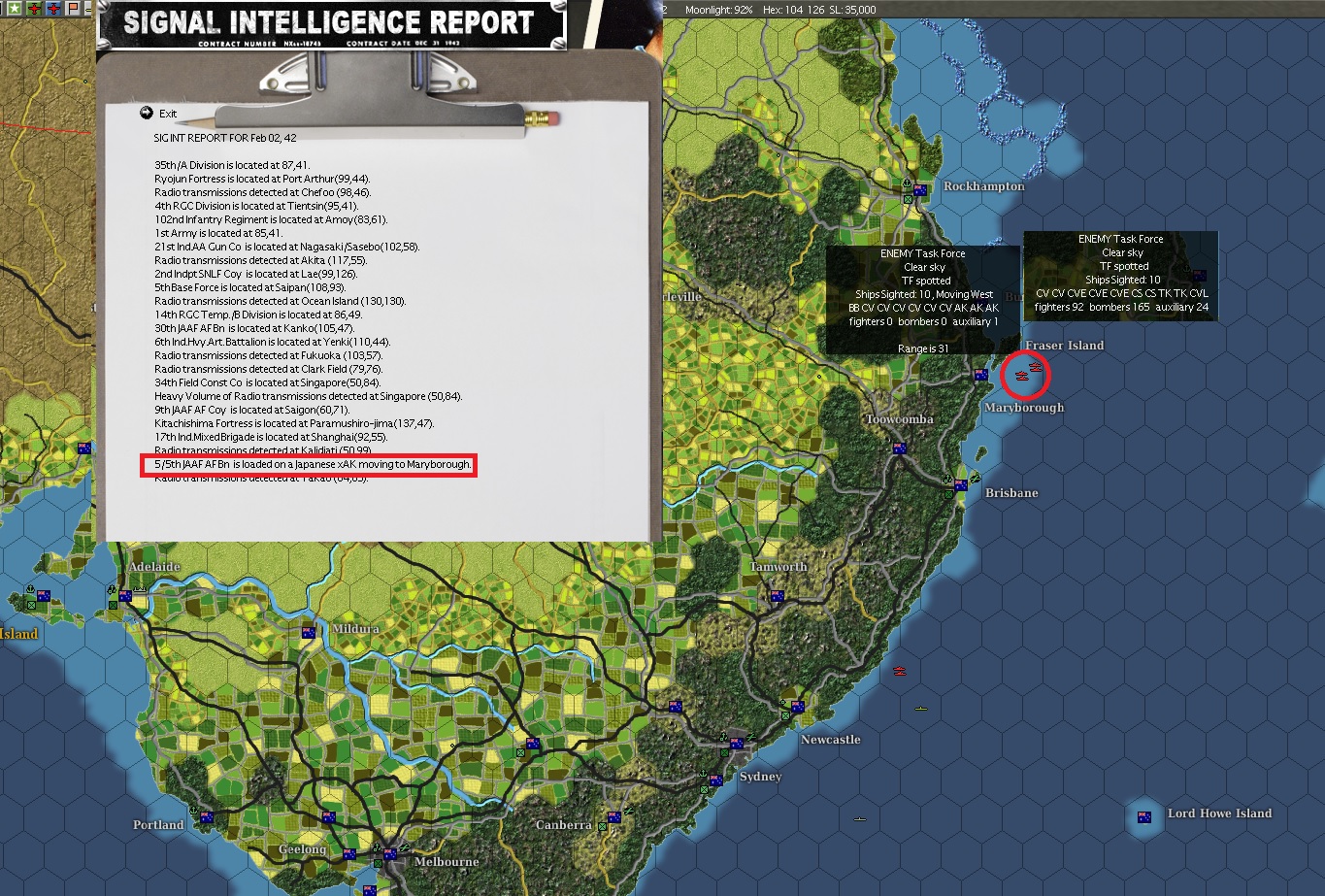
Task: Select the Ocean Island radio transmissions line
Action: point(281,301)
